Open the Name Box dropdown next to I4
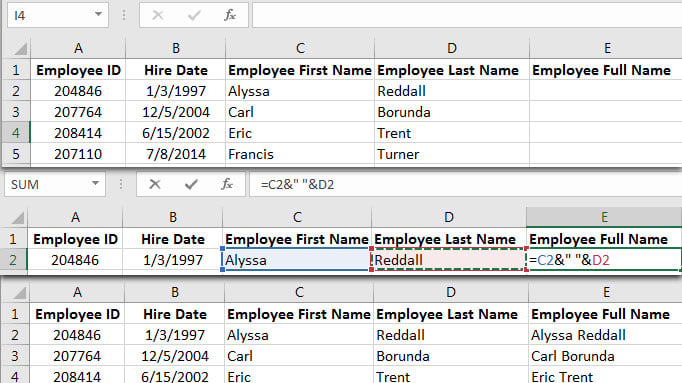The width and height of the screenshot is (682, 383). click(x=98, y=14)
